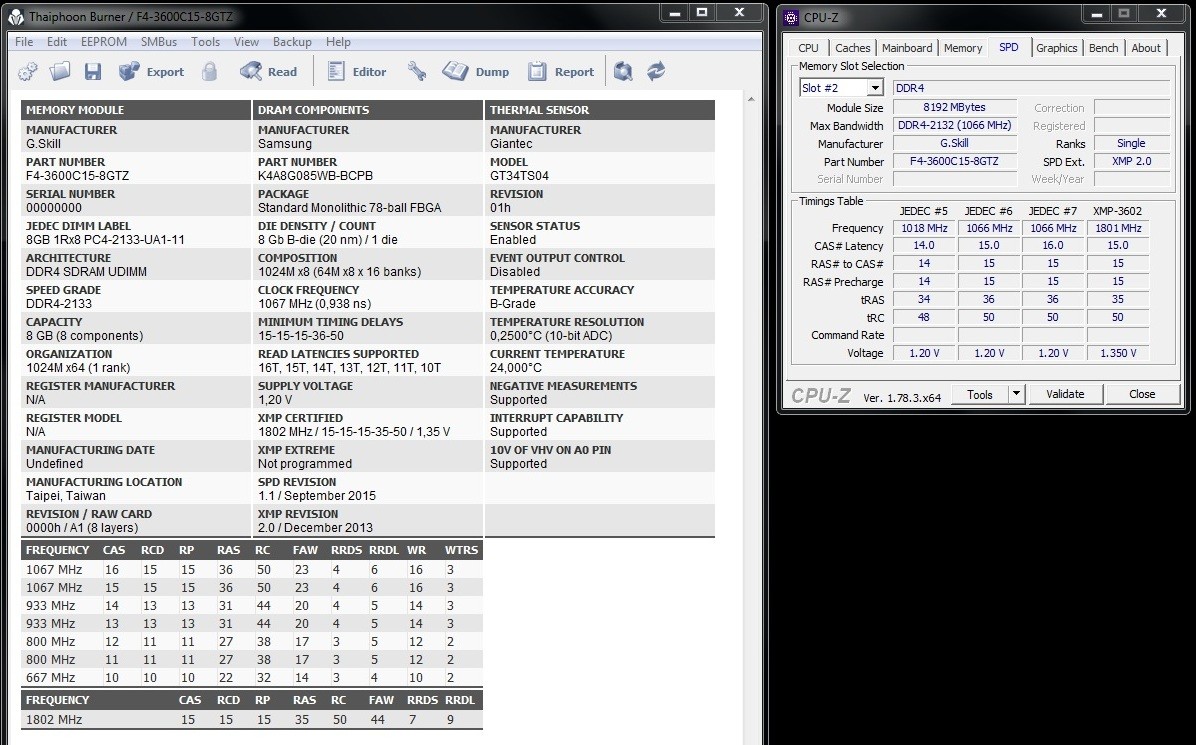Open the EEPROM menu
Image resolution: width=1196 pixels, height=745 pixels.
click(104, 42)
